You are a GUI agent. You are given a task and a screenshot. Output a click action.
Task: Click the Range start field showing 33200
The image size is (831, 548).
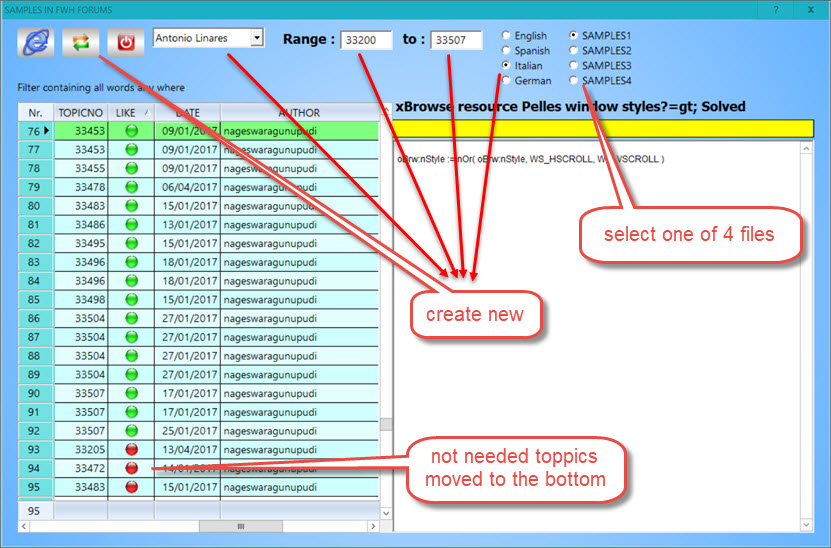coord(366,40)
